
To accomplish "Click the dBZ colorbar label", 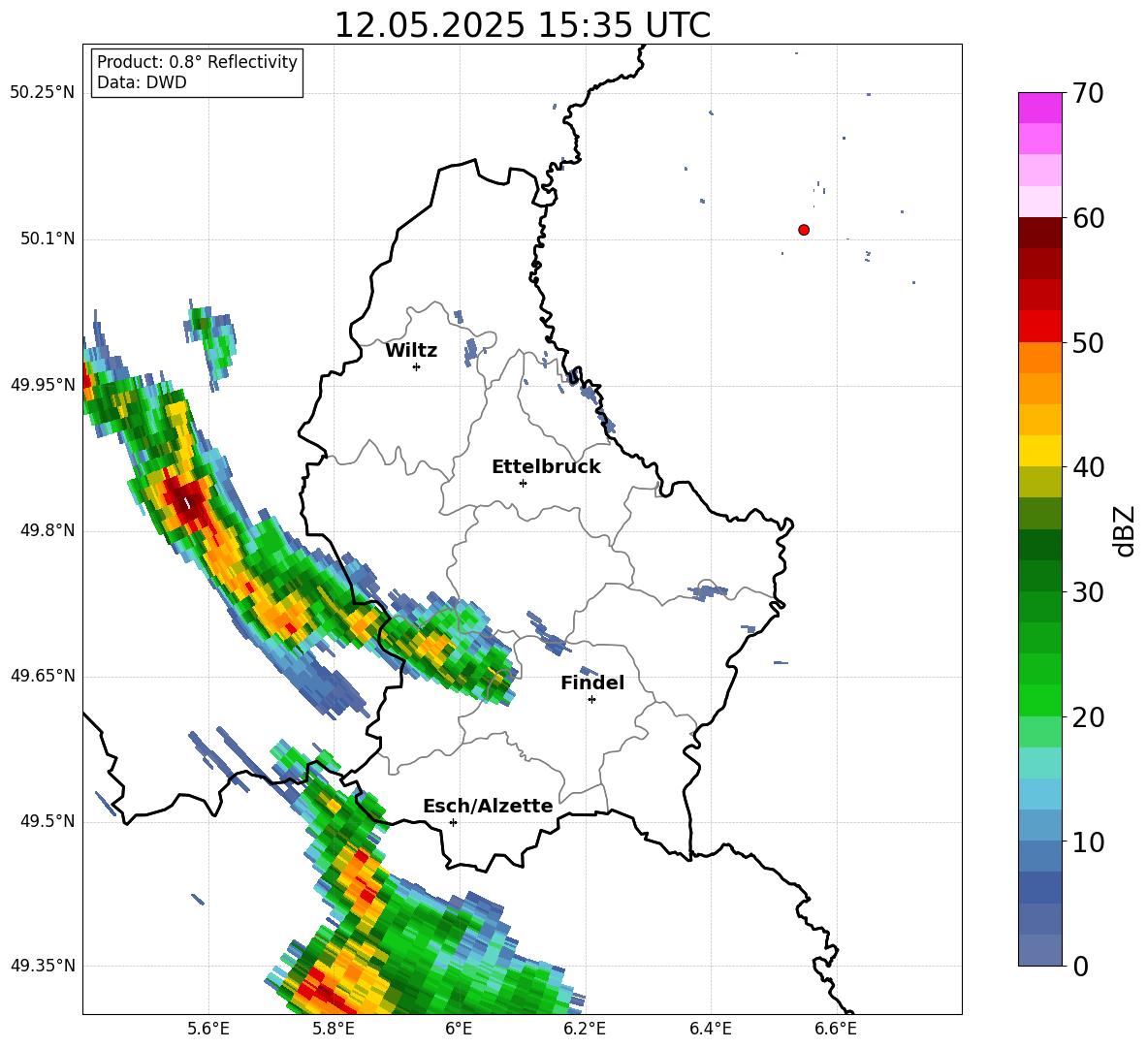I will tap(1124, 530).
